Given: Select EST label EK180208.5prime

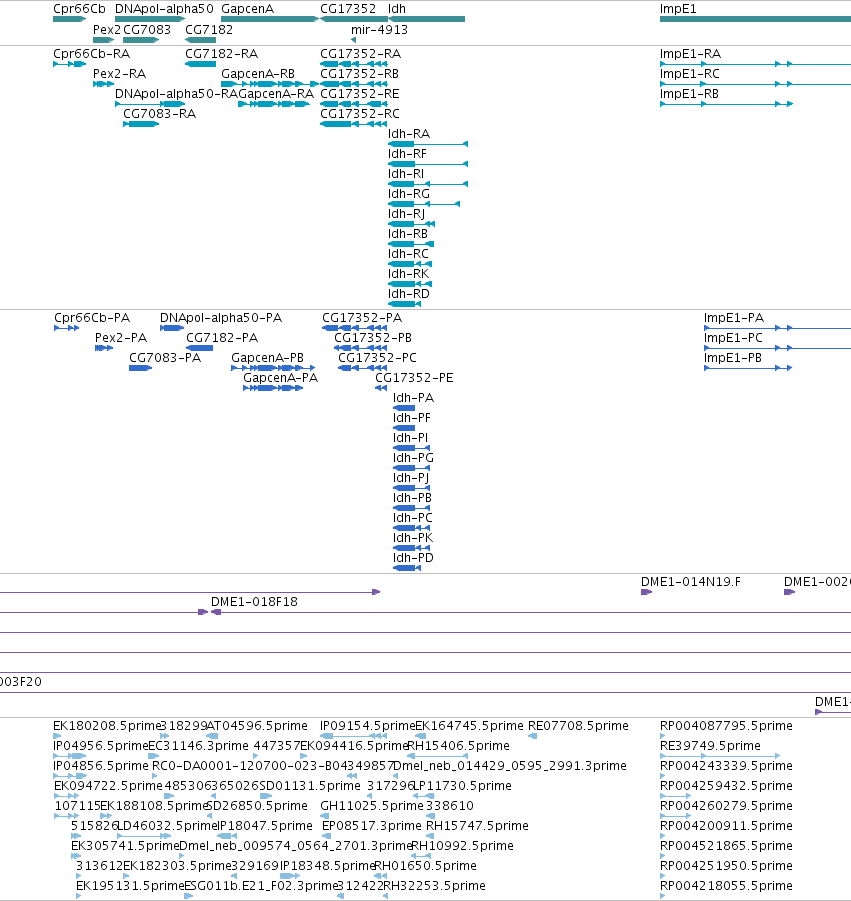Looking at the screenshot, I should click(107, 726).
